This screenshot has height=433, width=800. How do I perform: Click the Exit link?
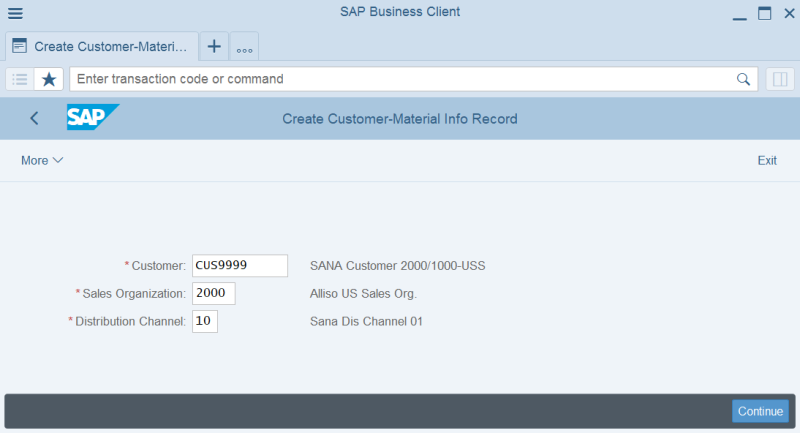767,160
